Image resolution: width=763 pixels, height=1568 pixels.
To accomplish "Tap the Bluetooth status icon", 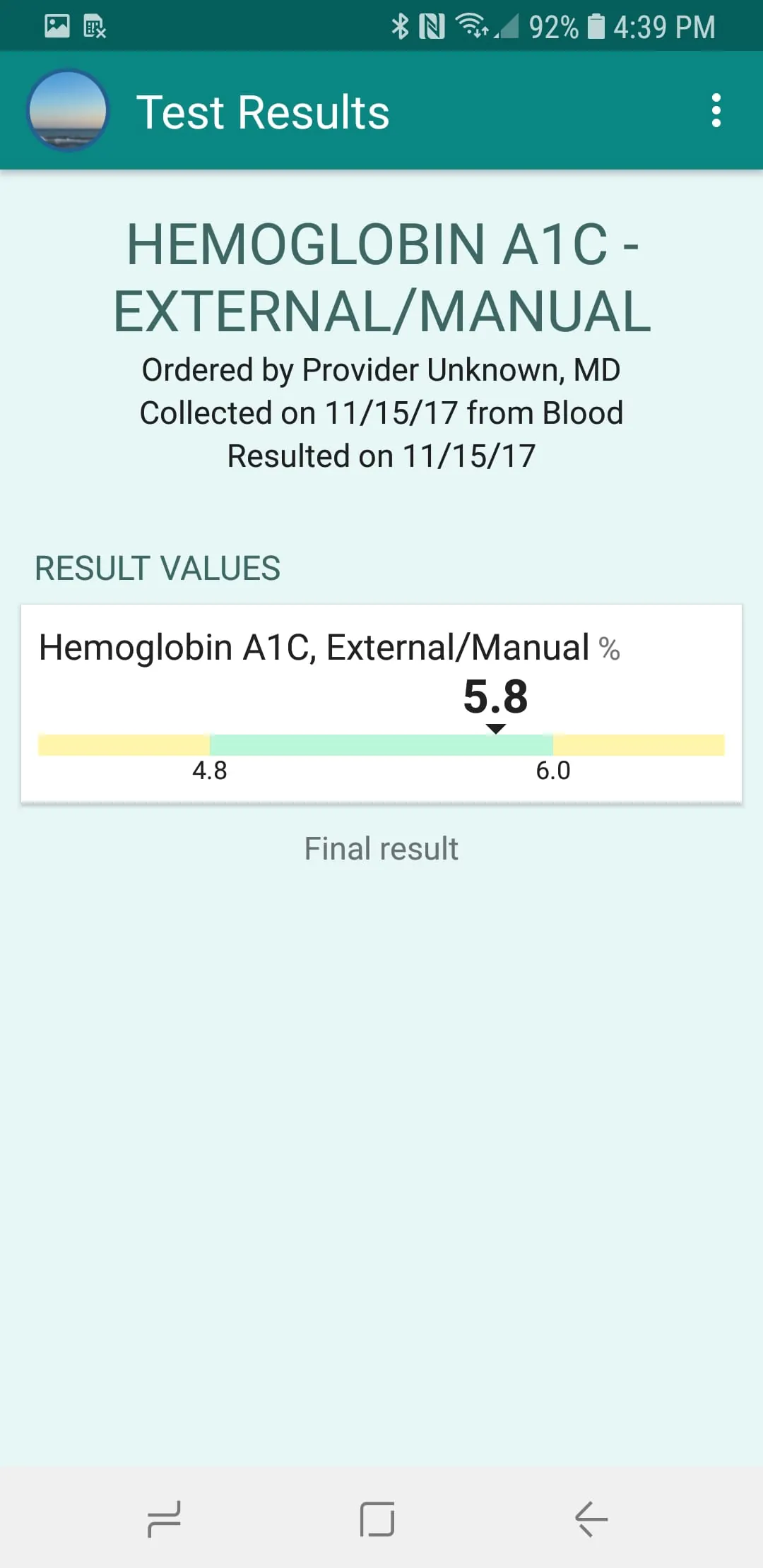I will coord(400,26).
